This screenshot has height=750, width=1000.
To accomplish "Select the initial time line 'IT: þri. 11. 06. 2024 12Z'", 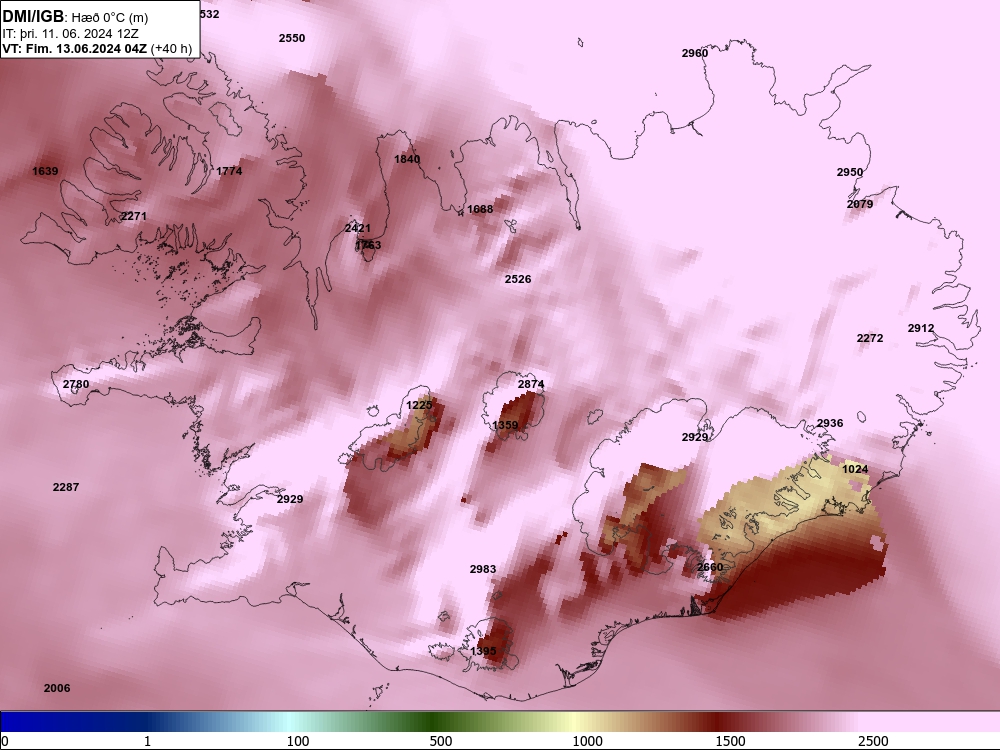I will (70, 34).
